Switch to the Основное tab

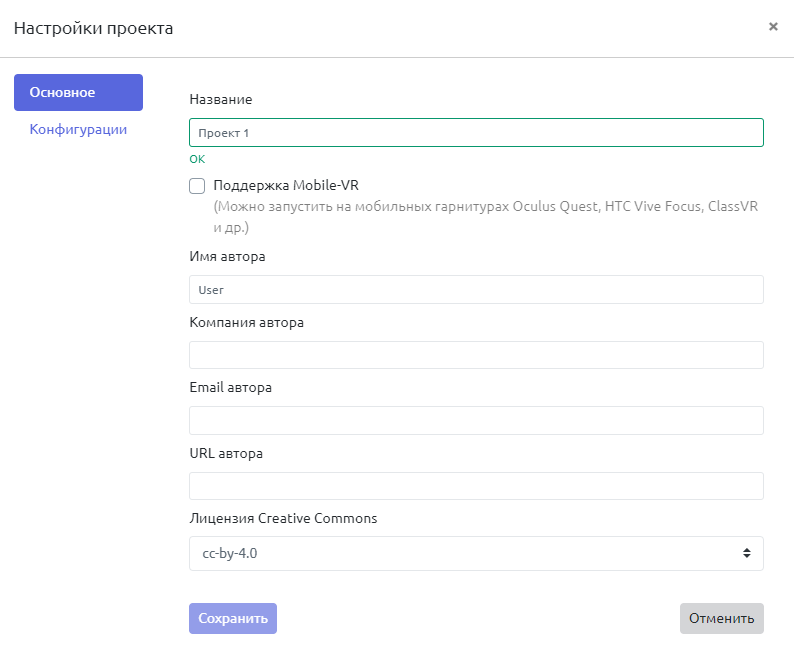coord(78,93)
